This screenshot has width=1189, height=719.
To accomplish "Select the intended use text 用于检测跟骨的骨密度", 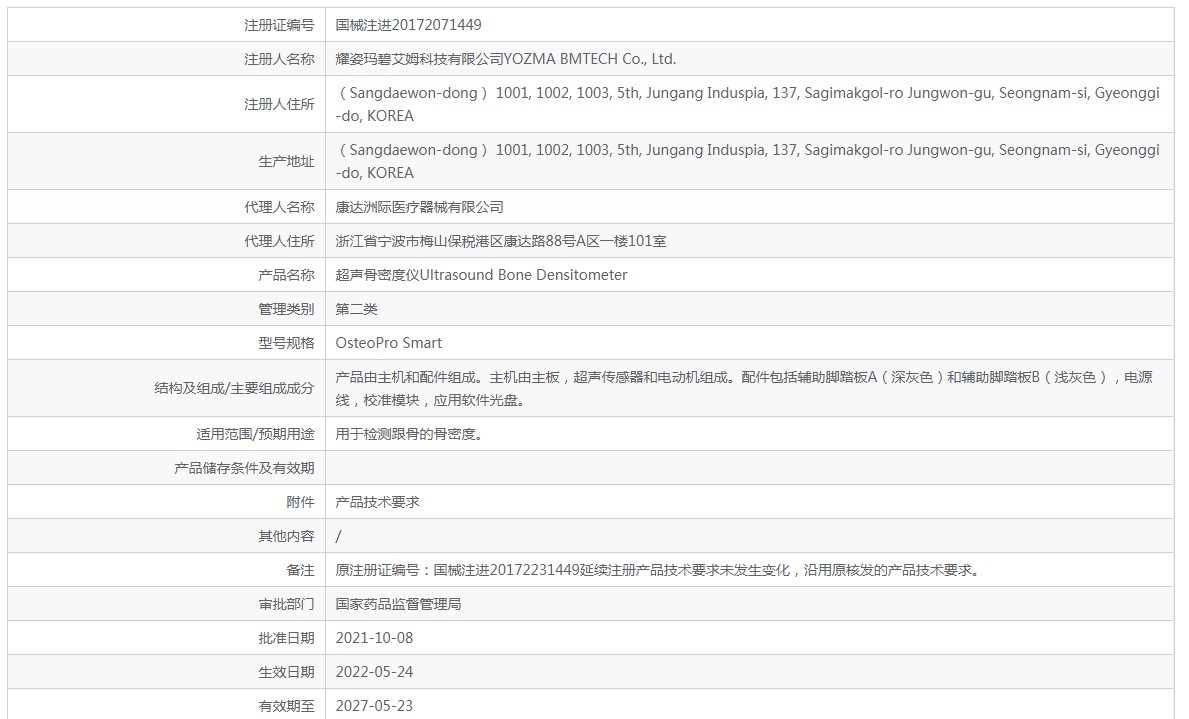I will [x=409, y=435].
